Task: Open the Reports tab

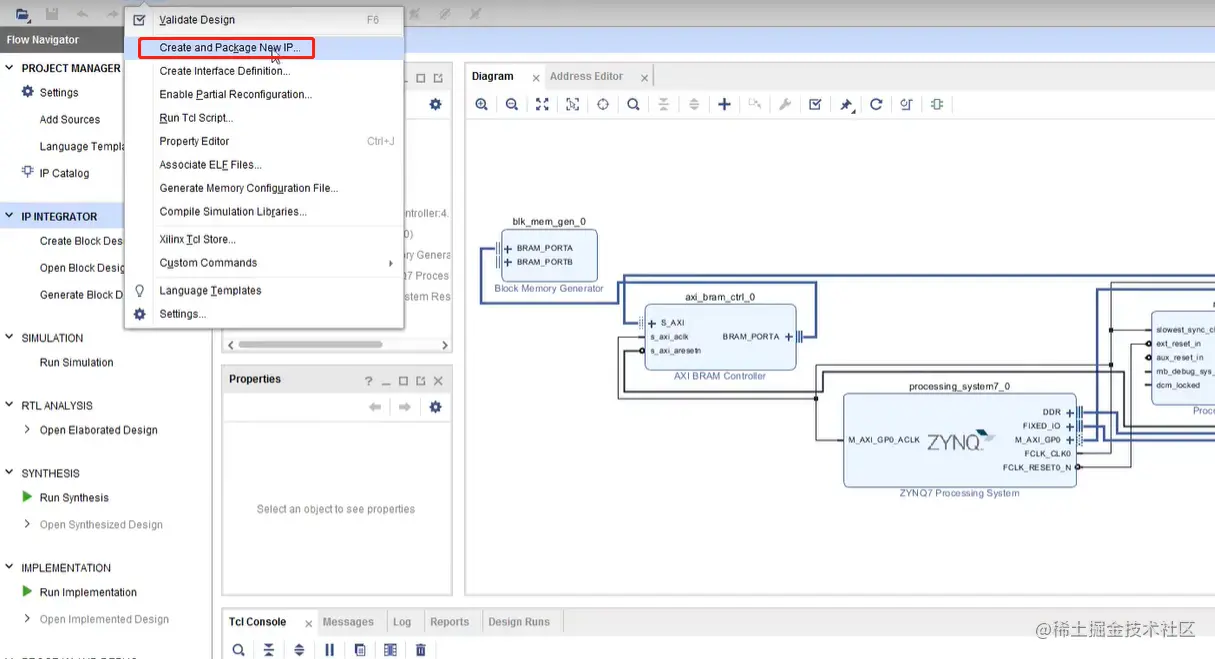Action: [x=449, y=622]
